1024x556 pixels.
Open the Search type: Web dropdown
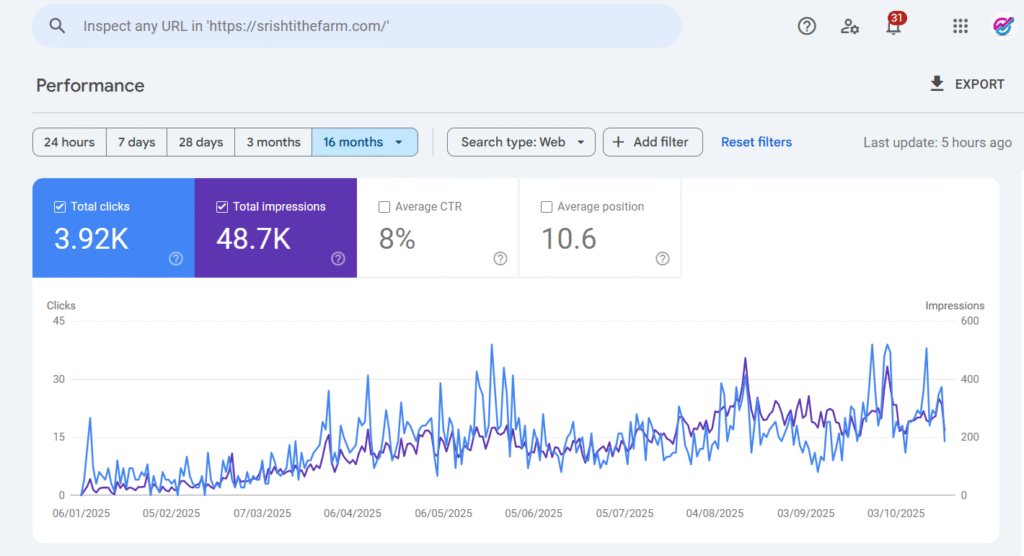(521, 142)
